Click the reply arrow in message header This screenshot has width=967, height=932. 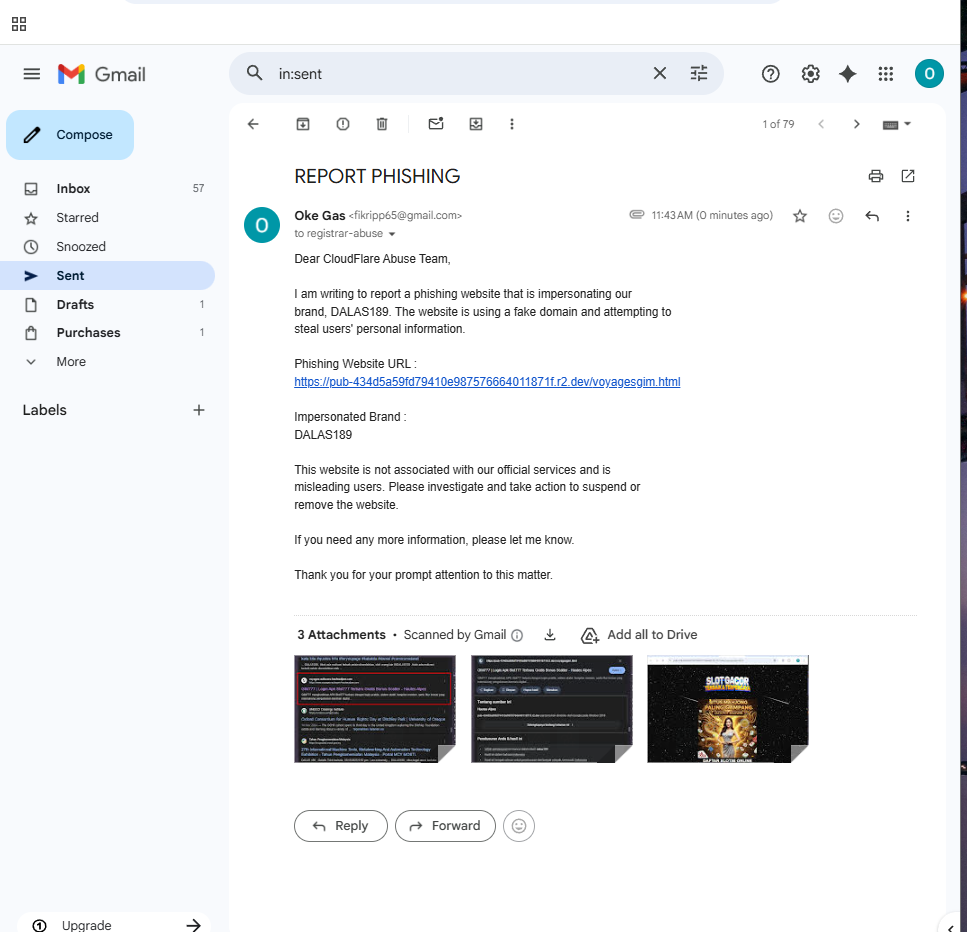pos(871,216)
